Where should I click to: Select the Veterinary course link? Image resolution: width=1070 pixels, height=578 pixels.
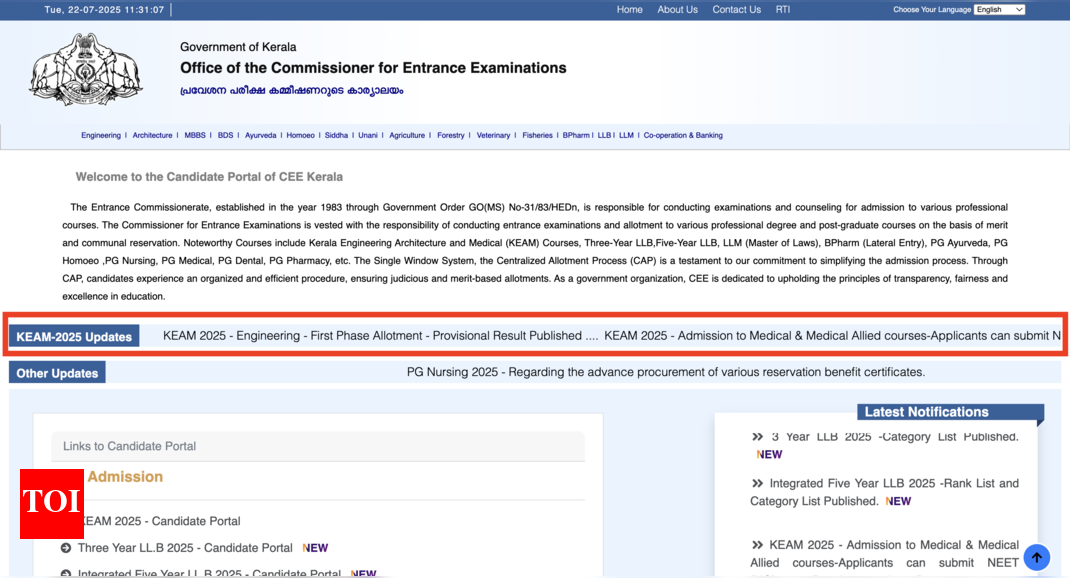tap(493, 135)
